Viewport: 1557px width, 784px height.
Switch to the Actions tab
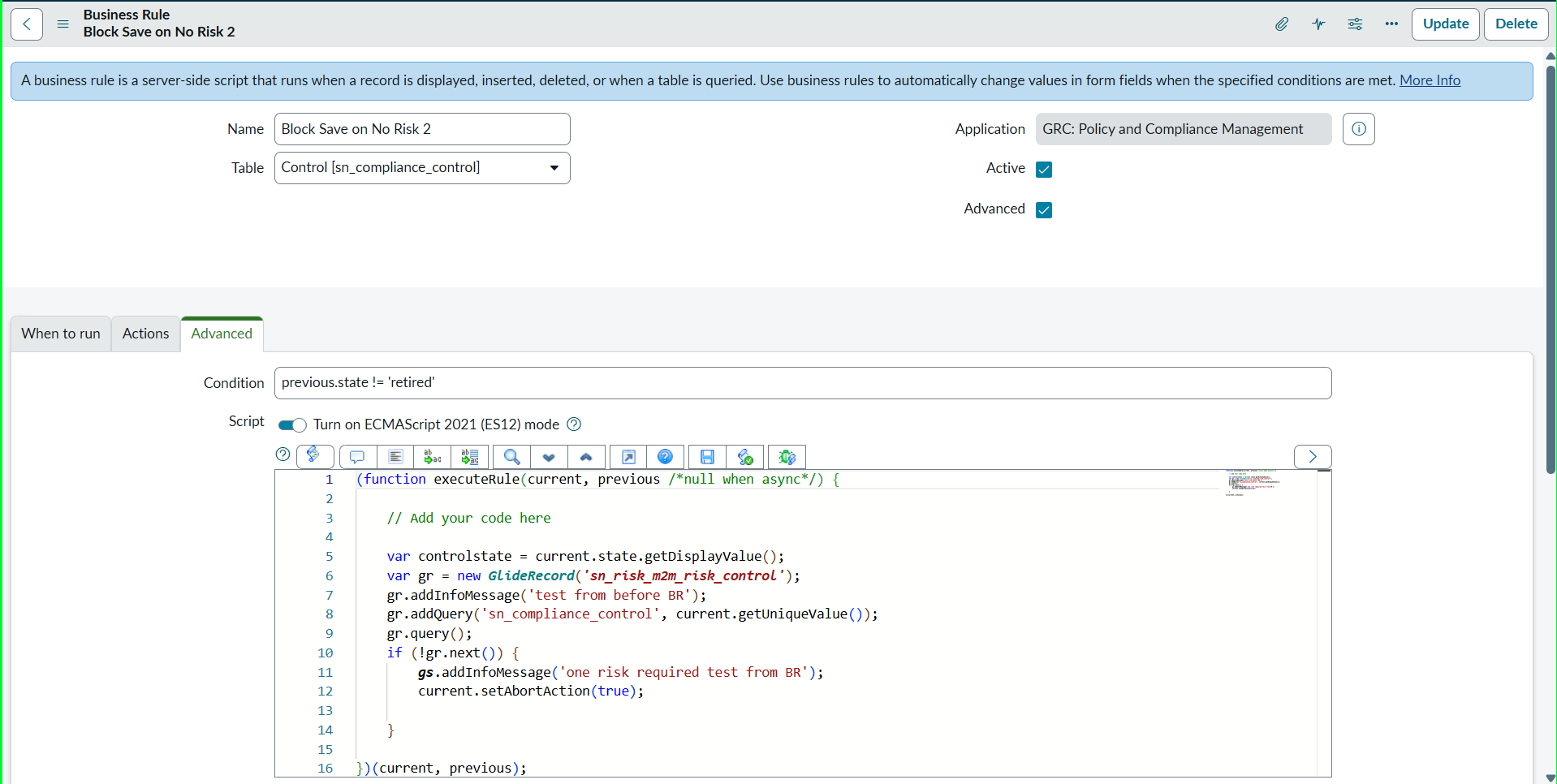[145, 334]
